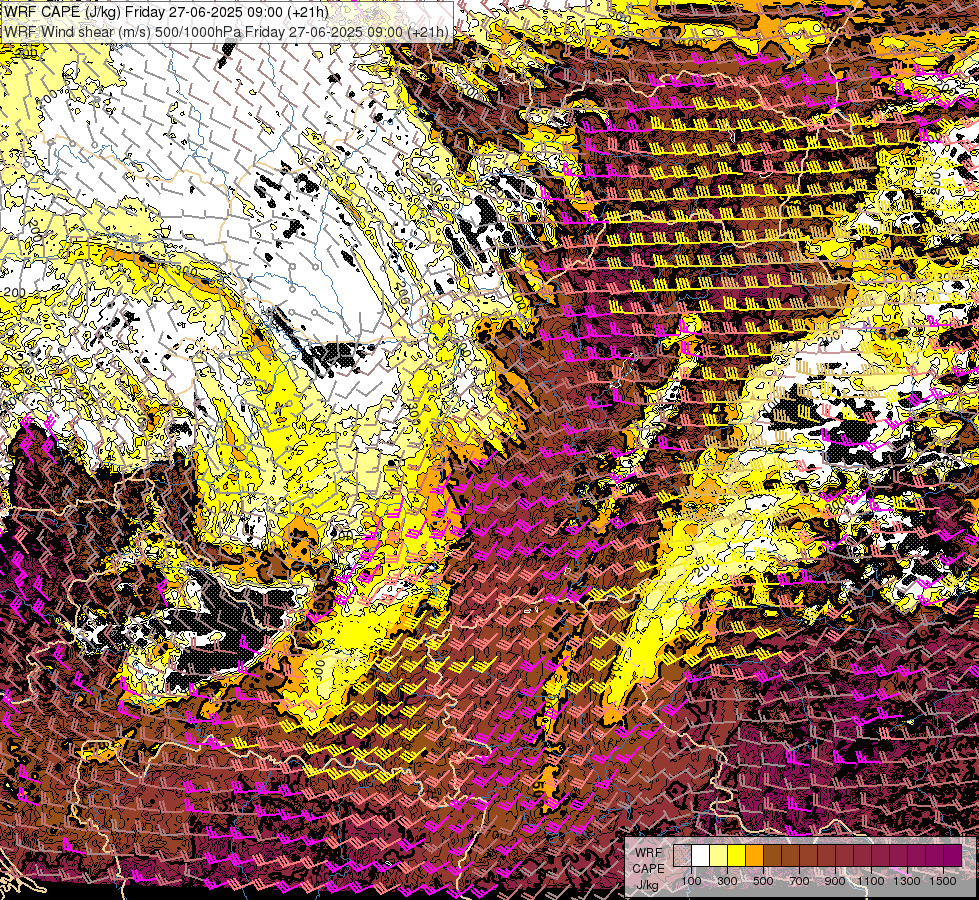
Task: Click the 100 legend value
Action: pos(691,881)
